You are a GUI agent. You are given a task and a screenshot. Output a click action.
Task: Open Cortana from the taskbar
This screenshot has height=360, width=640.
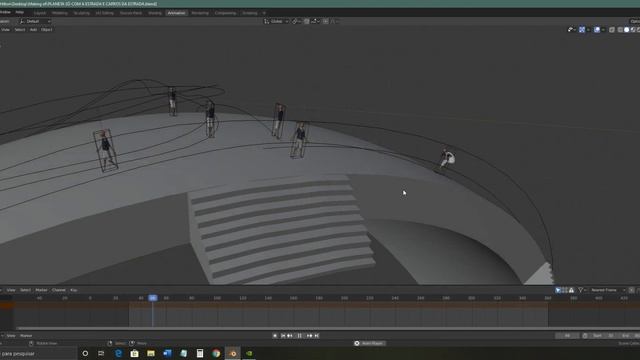point(85,353)
